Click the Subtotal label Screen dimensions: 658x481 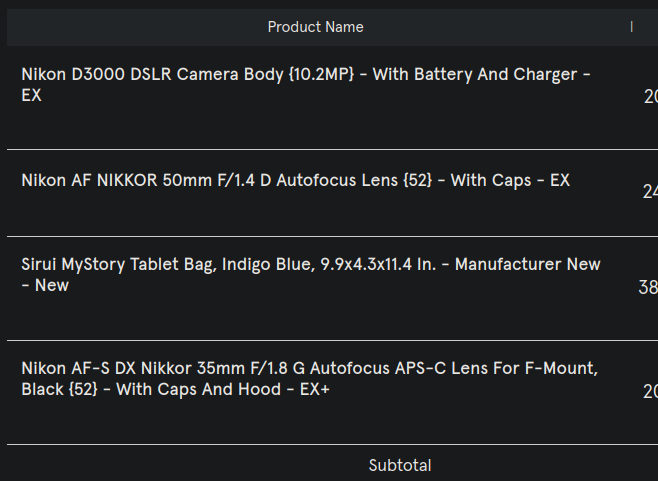coord(399,465)
